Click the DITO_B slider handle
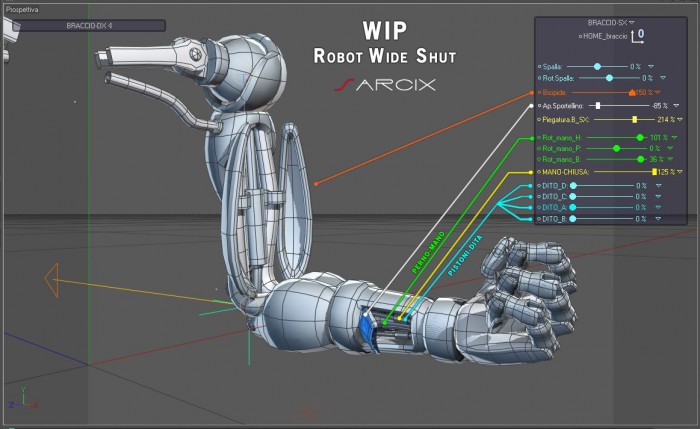Viewport: 700px width, 429px height. tap(573, 219)
